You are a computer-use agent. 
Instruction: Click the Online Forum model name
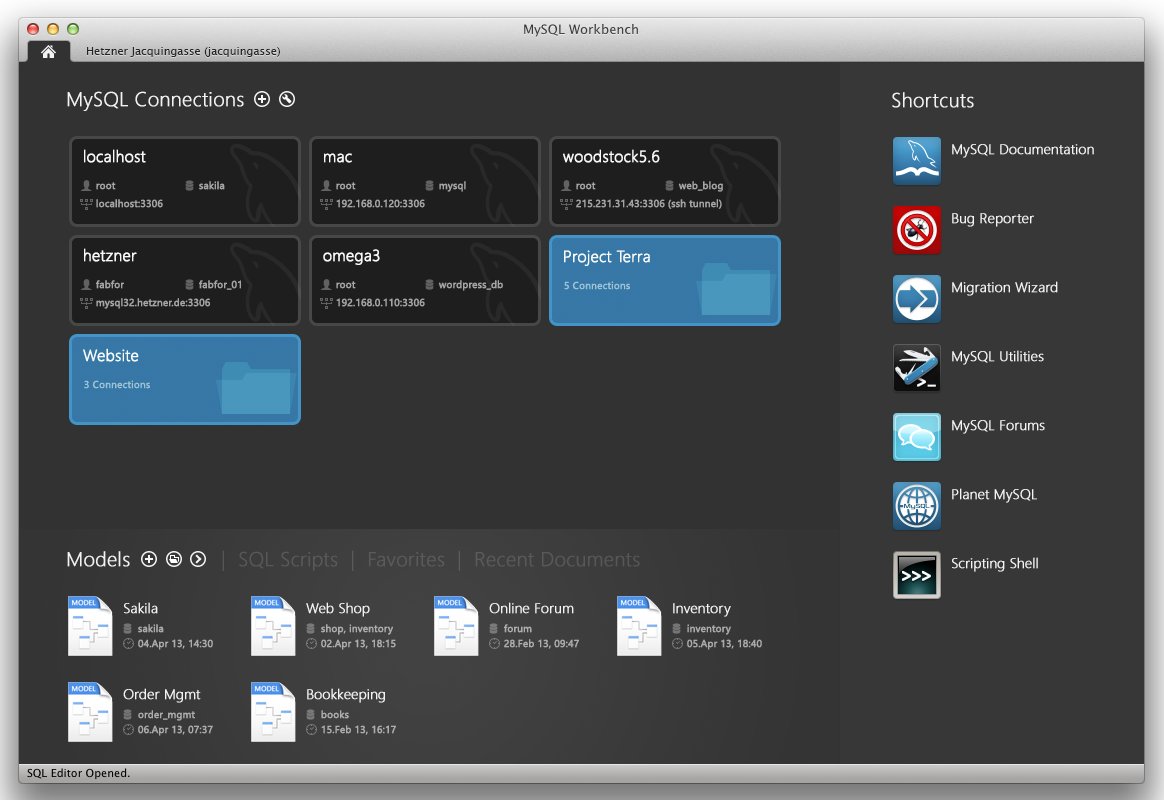(x=532, y=609)
